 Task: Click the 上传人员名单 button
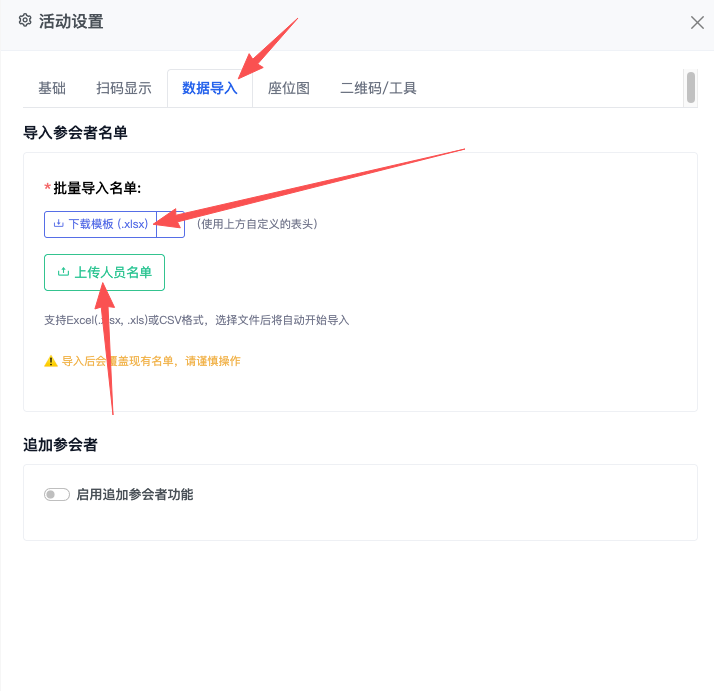(104, 272)
